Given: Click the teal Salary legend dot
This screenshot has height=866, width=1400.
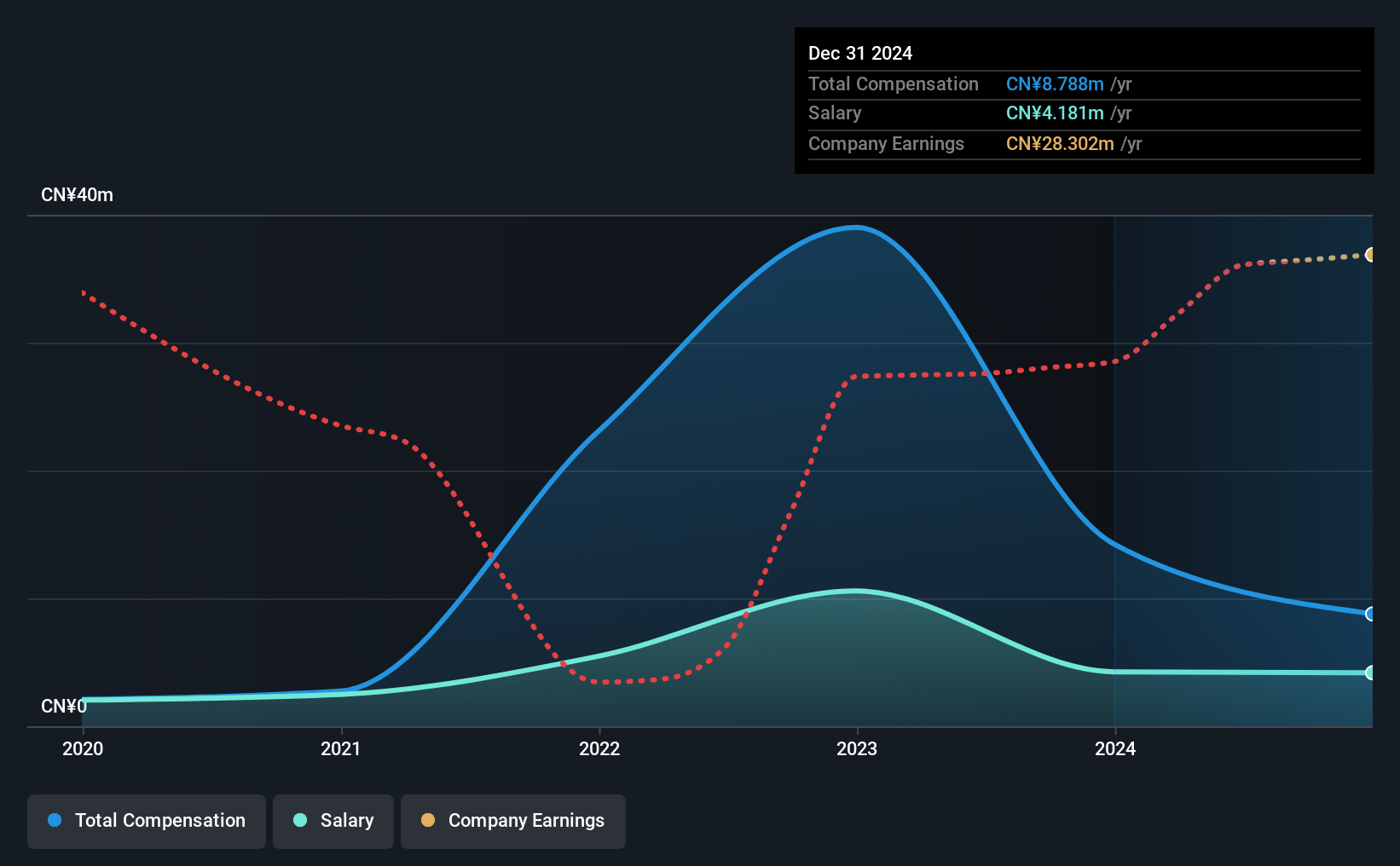Looking at the screenshot, I should 300,820.
